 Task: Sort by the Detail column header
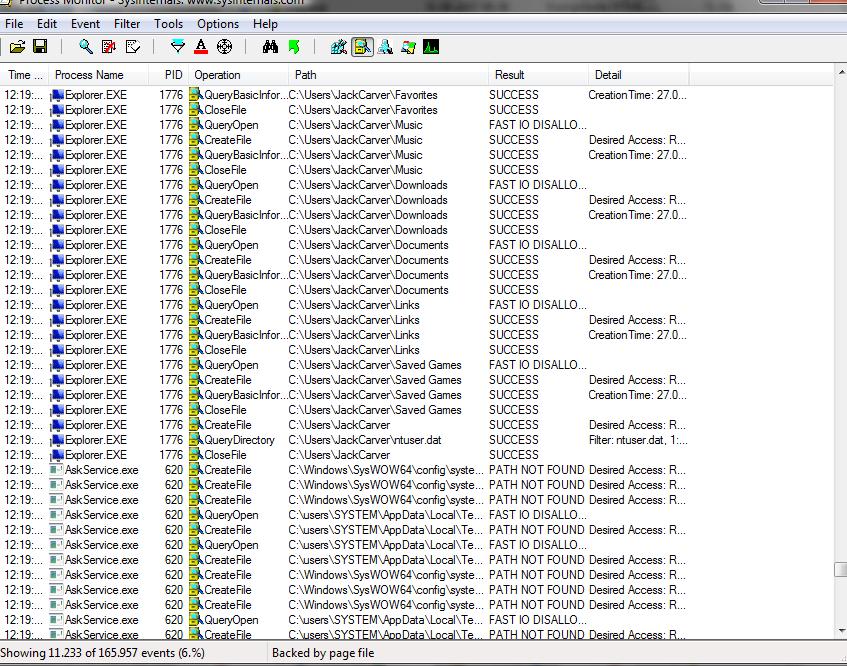coord(639,75)
